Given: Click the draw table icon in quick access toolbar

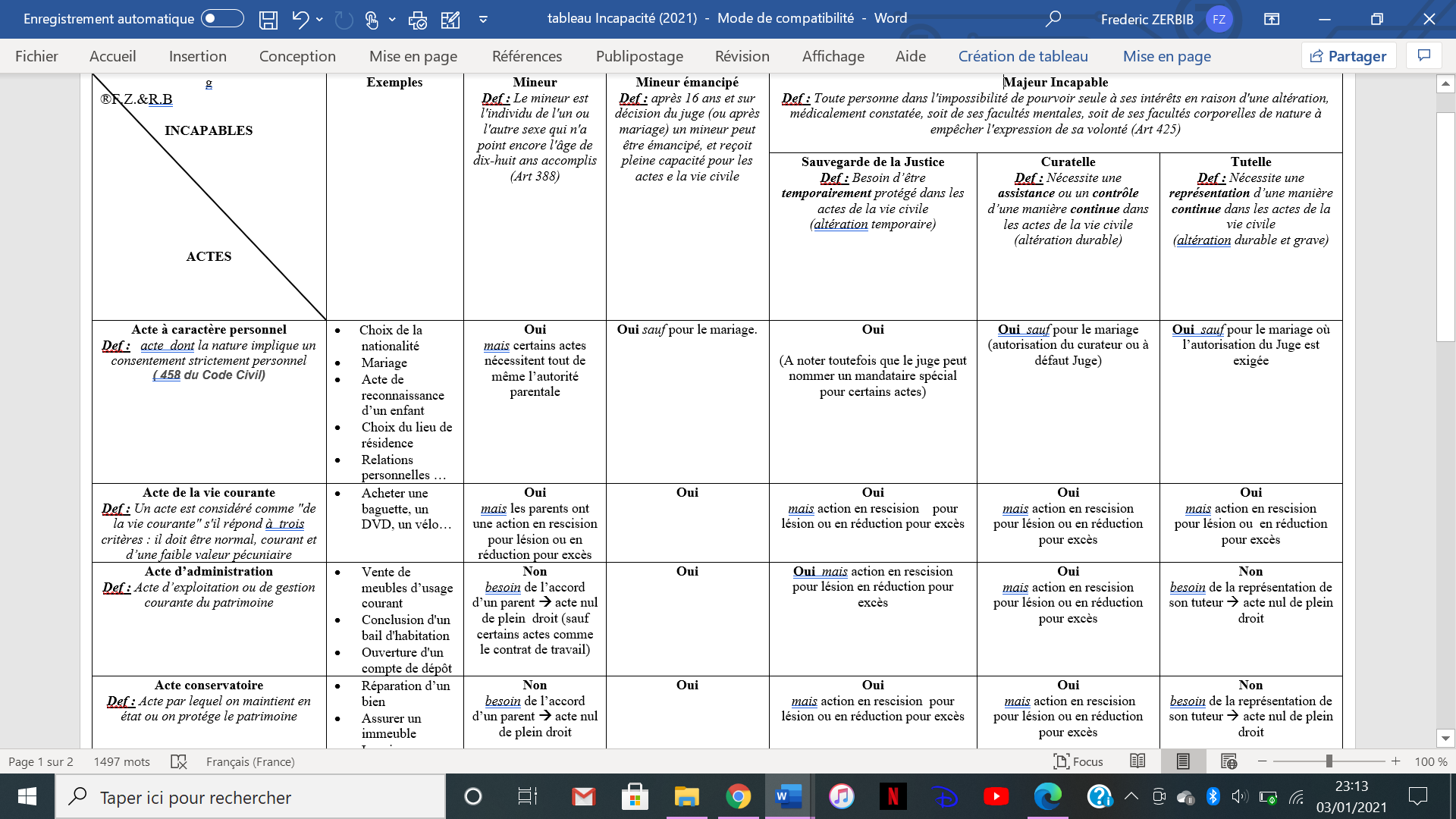Looking at the screenshot, I should [x=450, y=19].
